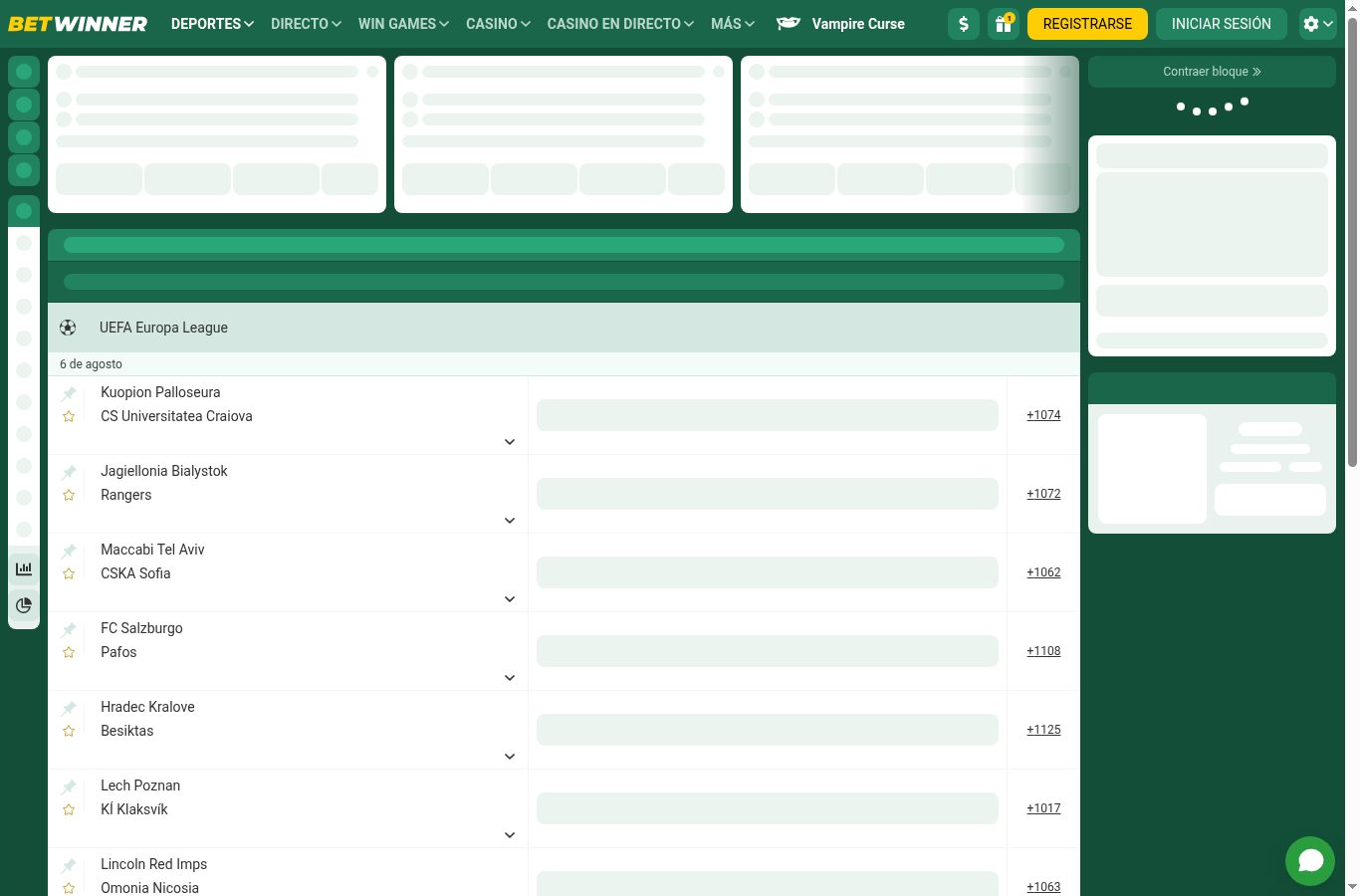This screenshot has height=896, width=1360.
Task: Expand Lech Poznan match chevron
Action: (x=510, y=835)
